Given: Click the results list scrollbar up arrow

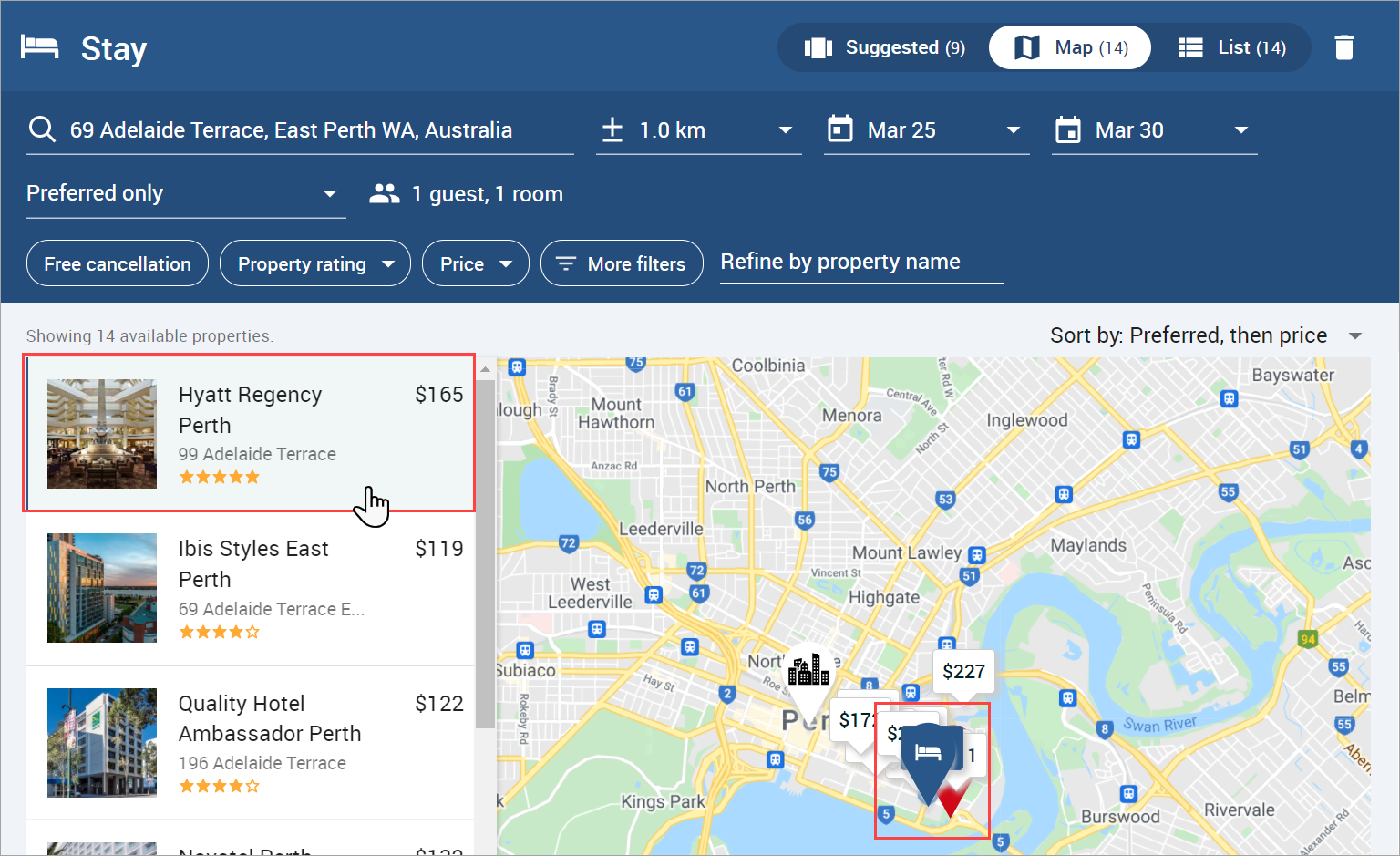Looking at the screenshot, I should click(x=485, y=369).
